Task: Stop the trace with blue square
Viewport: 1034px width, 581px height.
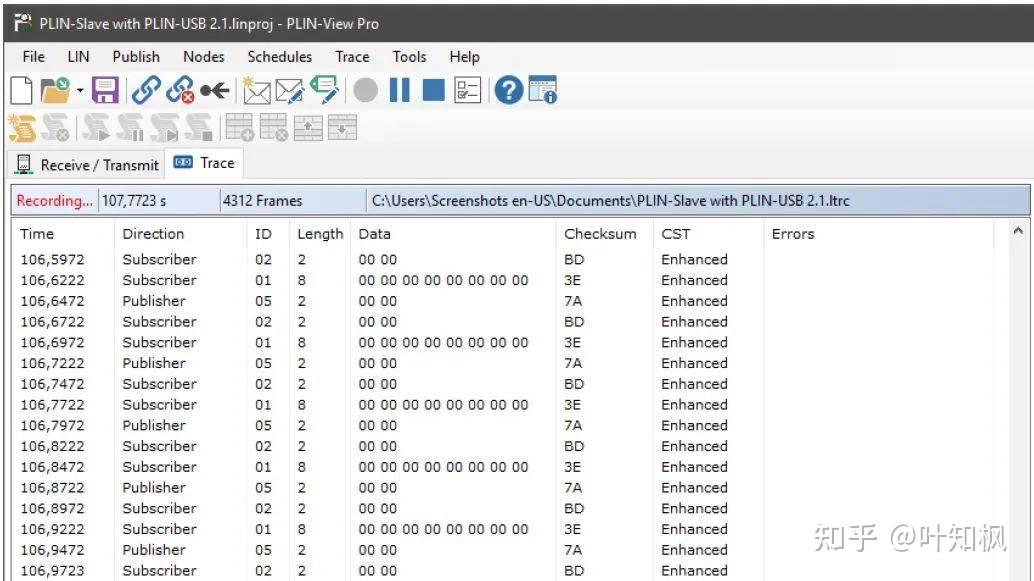Action: pyautogui.click(x=433, y=90)
